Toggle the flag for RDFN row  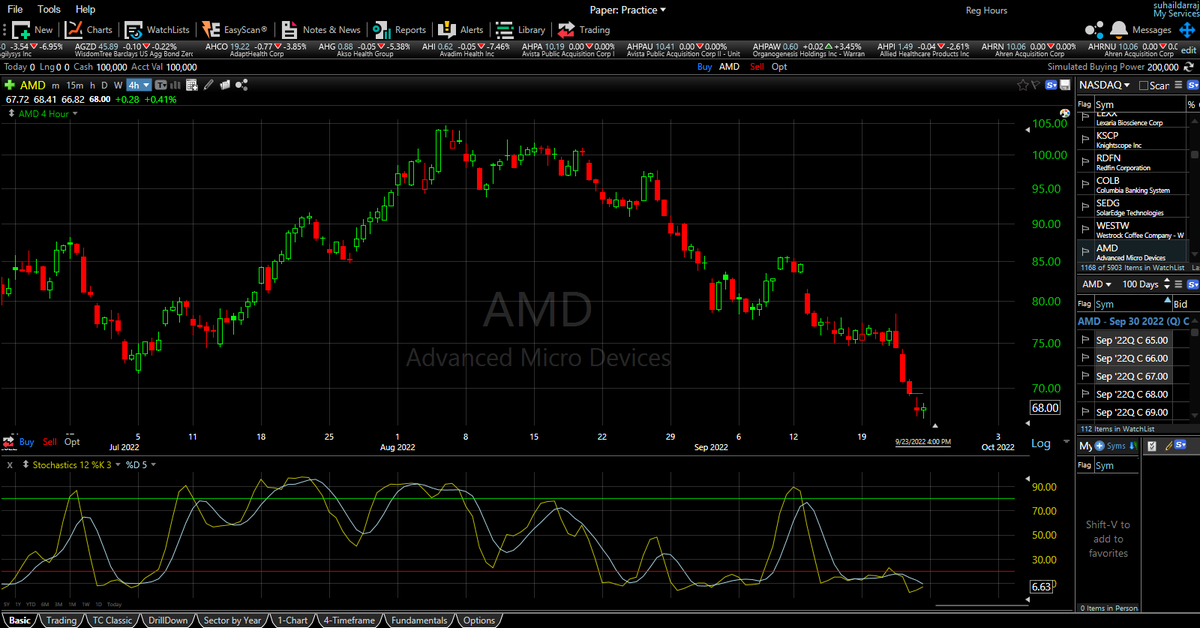tap(1084, 162)
